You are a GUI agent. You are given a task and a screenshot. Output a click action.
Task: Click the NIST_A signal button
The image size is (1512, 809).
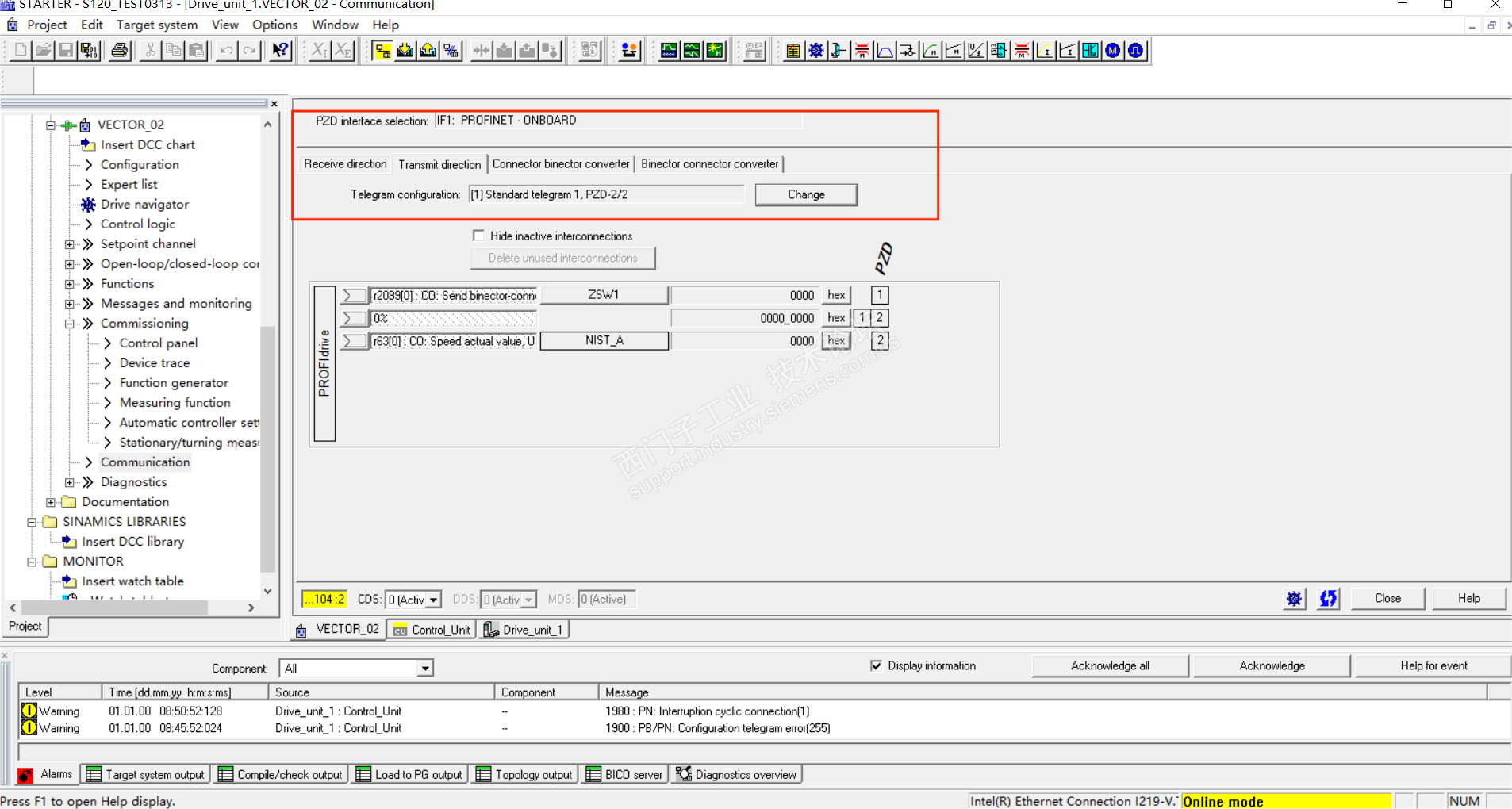click(604, 341)
